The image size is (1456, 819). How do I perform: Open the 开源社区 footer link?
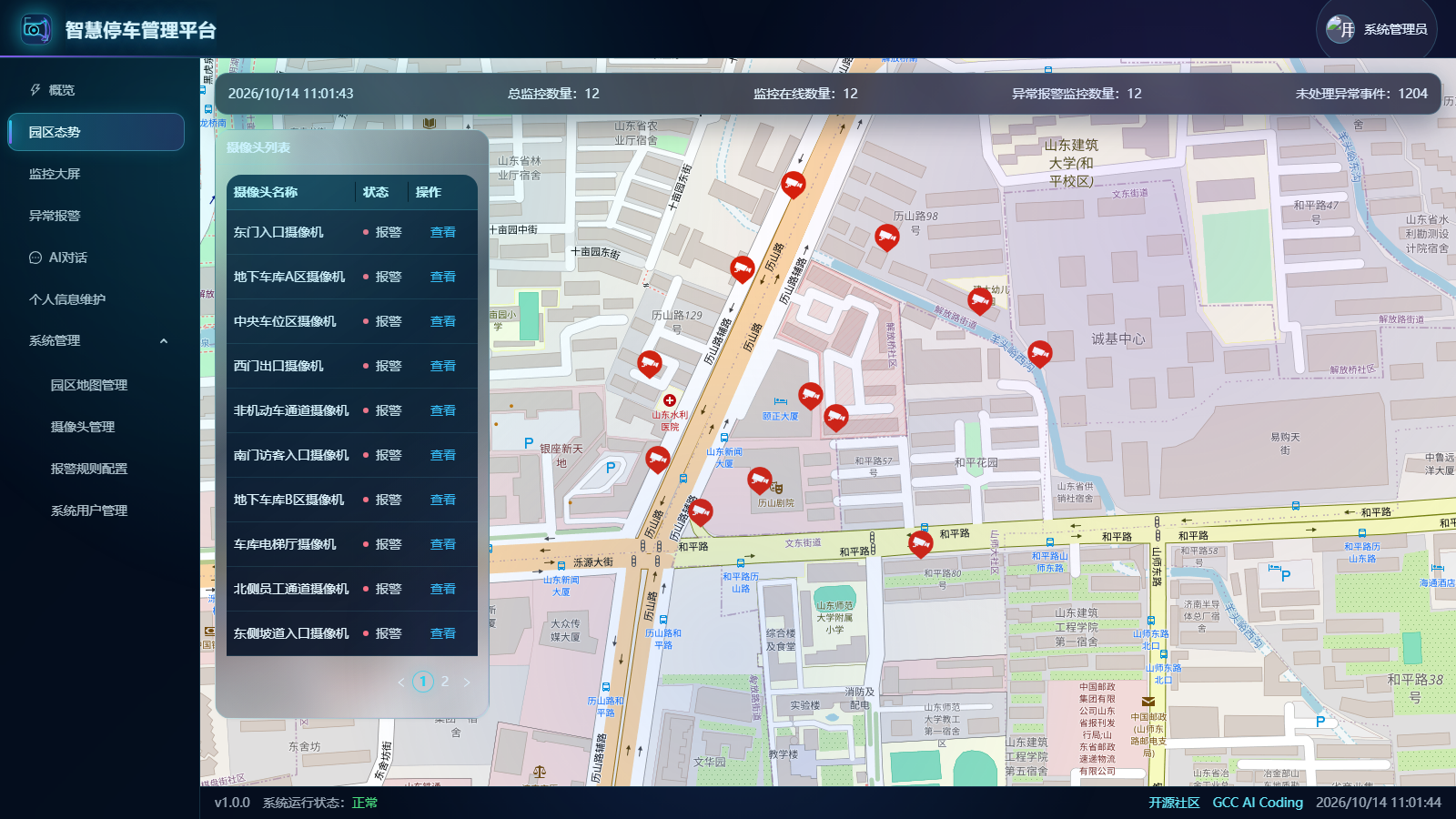tap(1174, 803)
